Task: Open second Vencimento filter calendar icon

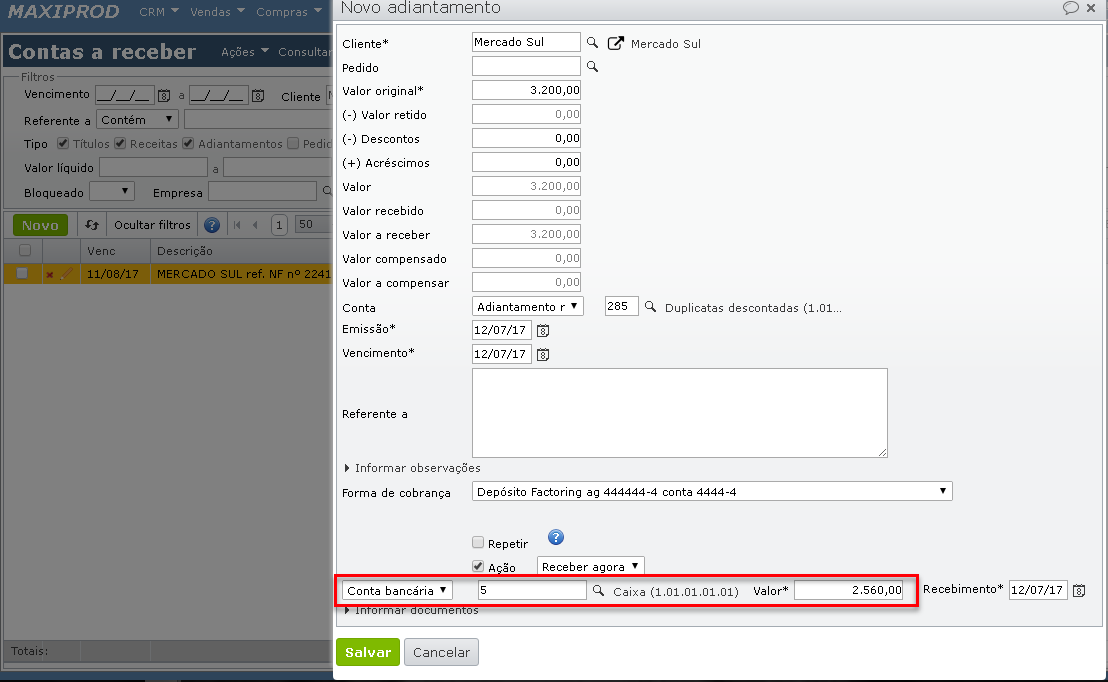Action: click(x=258, y=95)
